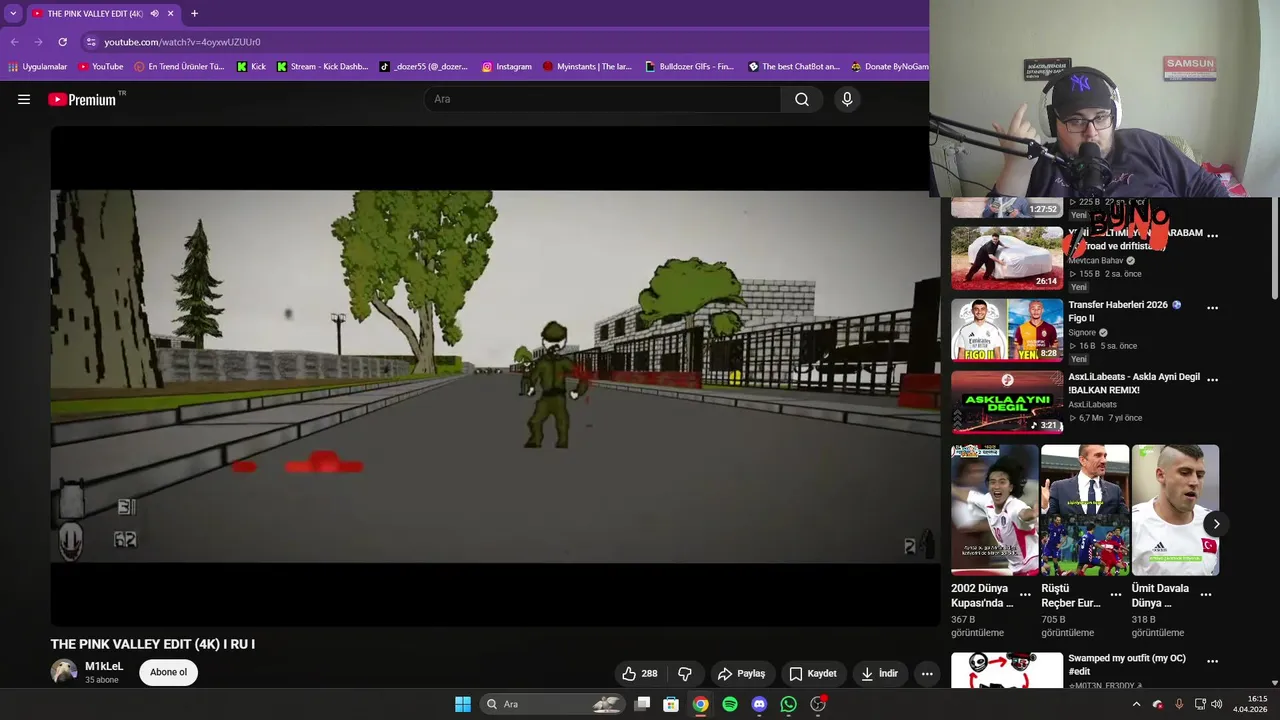Navigate back in Chrome
The width and height of the screenshot is (1280, 720).
click(x=14, y=42)
